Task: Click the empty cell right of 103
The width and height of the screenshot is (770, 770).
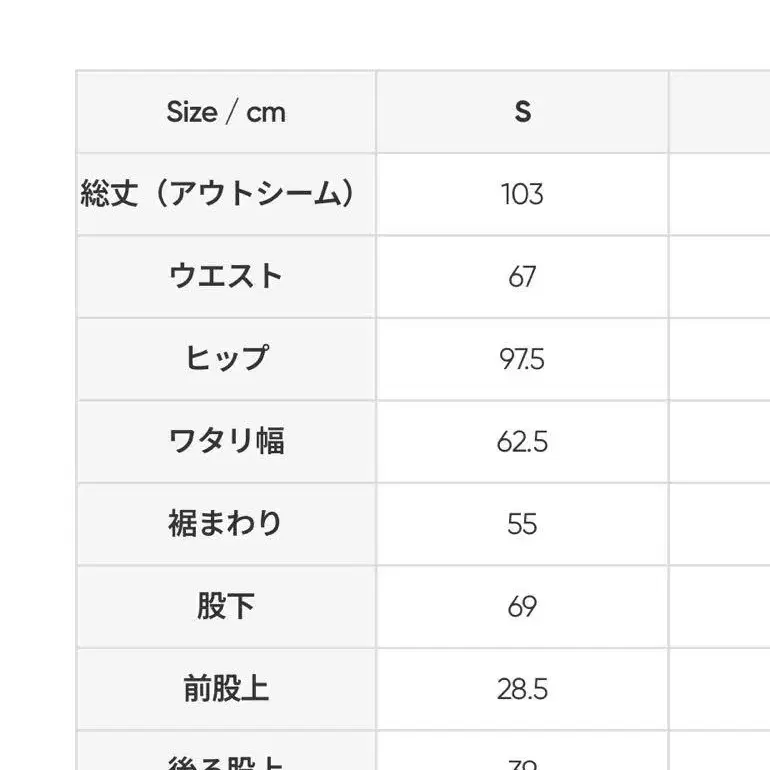Action: pyautogui.click(x=719, y=193)
